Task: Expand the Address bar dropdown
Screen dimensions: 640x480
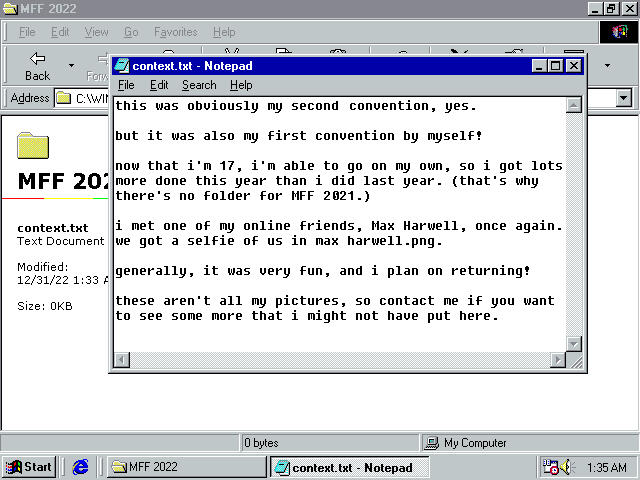Action: pyautogui.click(x=624, y=98)
